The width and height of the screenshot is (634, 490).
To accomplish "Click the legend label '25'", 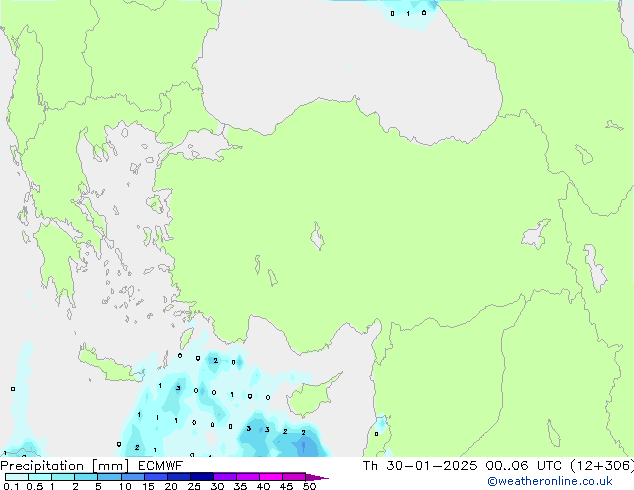I will pyautogui.click(x=194, y=486).
